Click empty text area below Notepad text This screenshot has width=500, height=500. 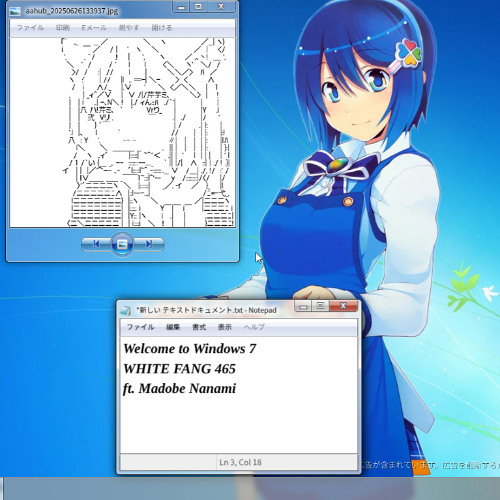click(x=238, y=425)
